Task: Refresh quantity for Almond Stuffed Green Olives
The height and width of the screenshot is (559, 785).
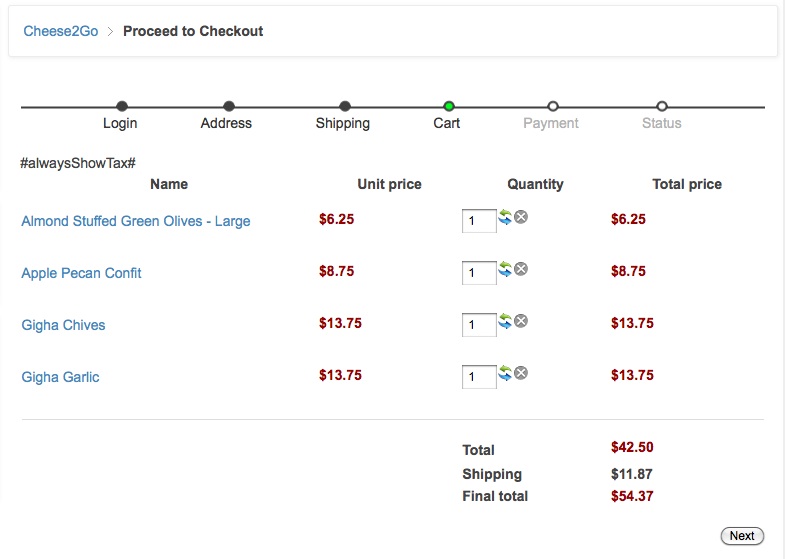Action: 505,217
